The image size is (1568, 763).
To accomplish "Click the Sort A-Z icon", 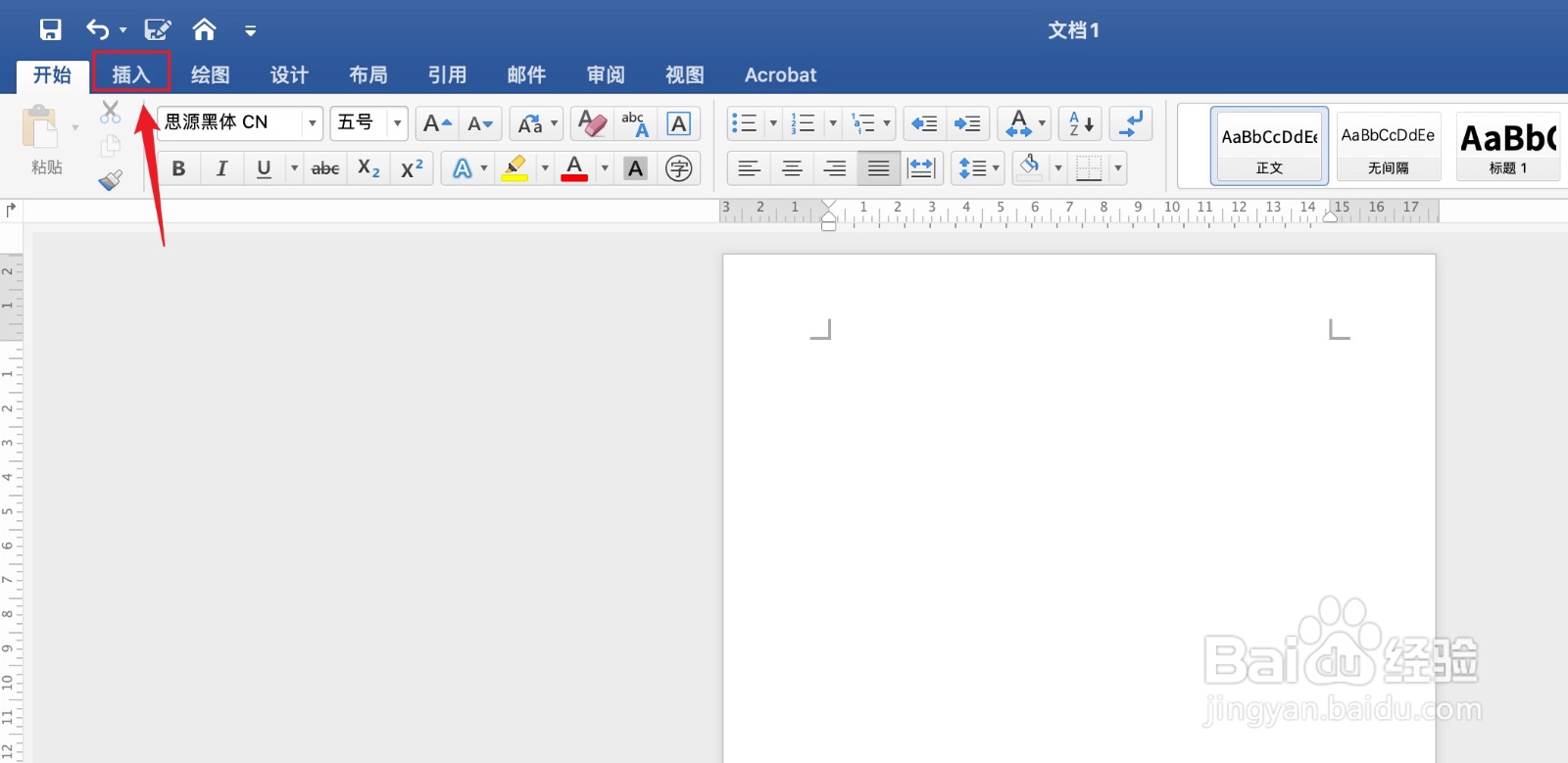I will (1080, 123).
